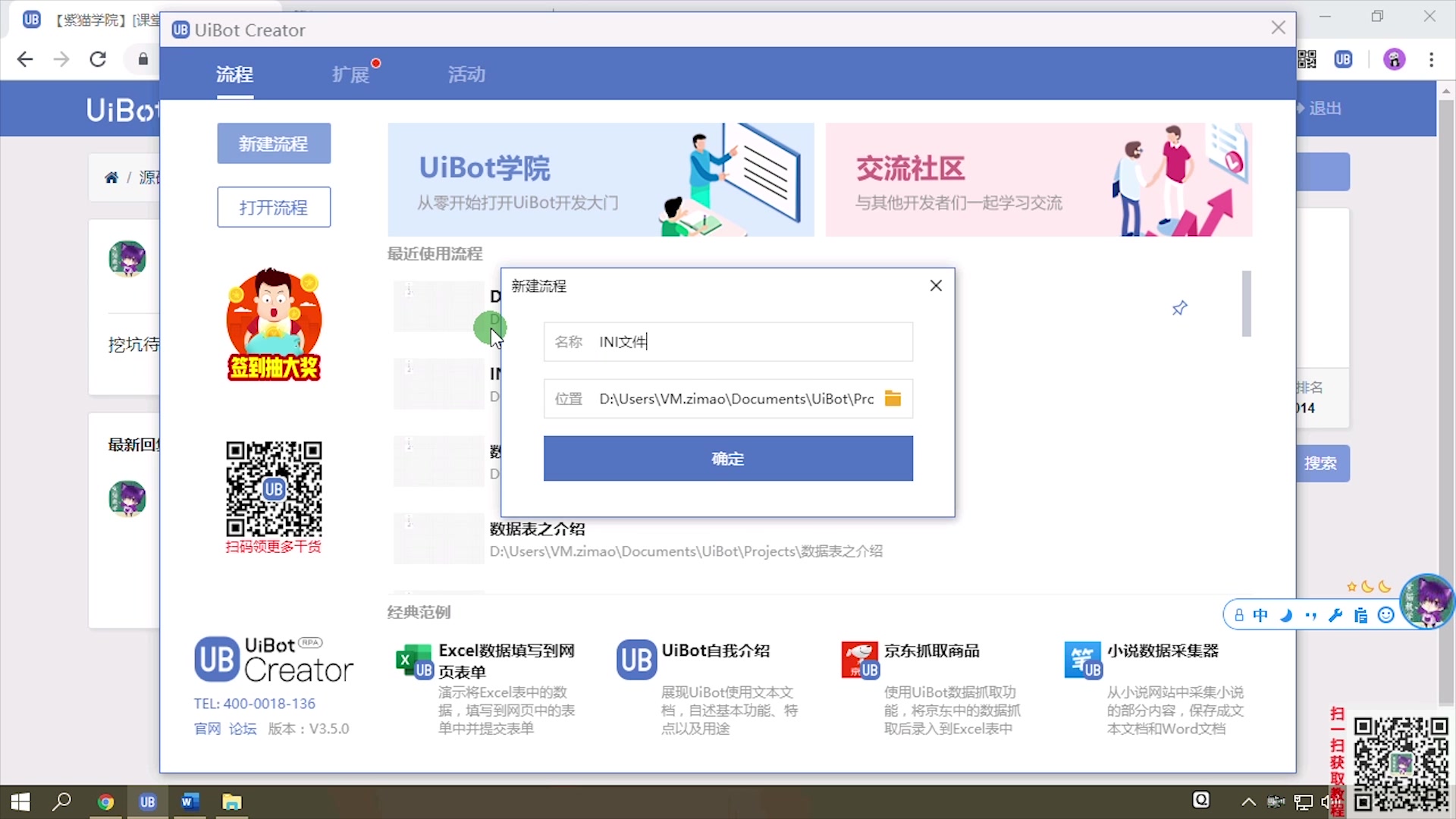Open input method settings via the wrench icon
Image resolution: width=1456 pixels, height=819 pixels.
(x=1335, y=615)
